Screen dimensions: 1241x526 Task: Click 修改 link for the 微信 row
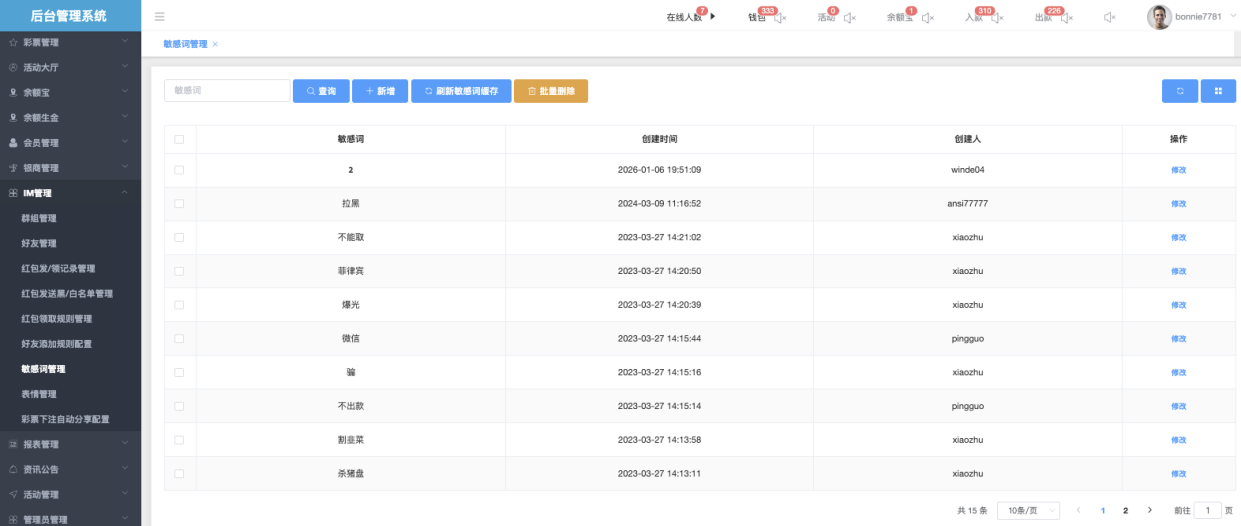click(x=1178, y=339)
